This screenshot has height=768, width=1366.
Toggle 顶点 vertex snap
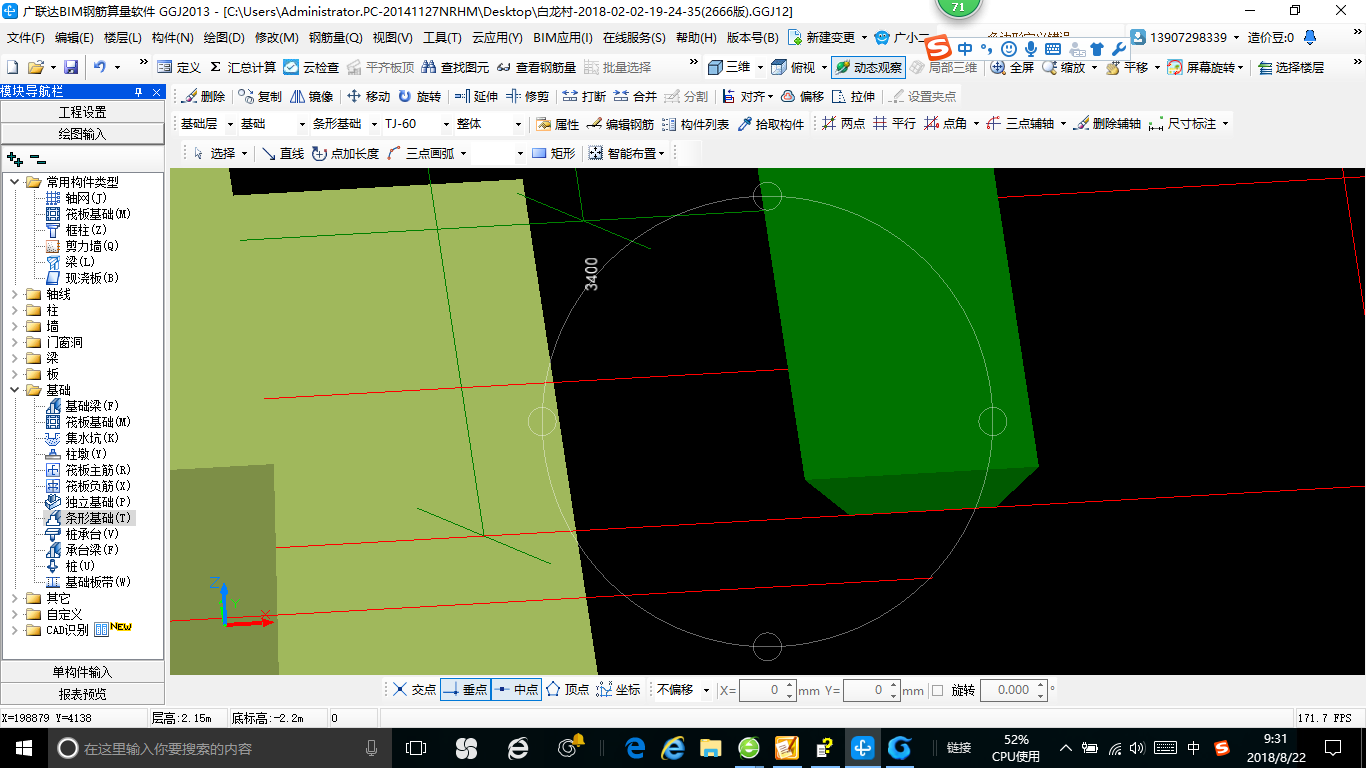pos(567,690)
